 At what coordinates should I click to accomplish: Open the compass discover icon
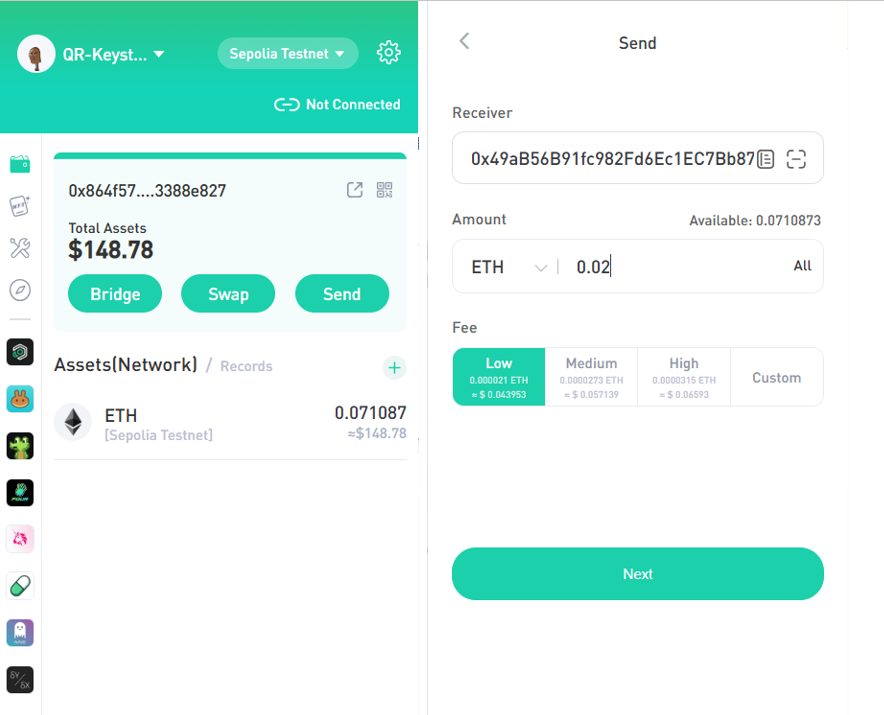[20, 290]
